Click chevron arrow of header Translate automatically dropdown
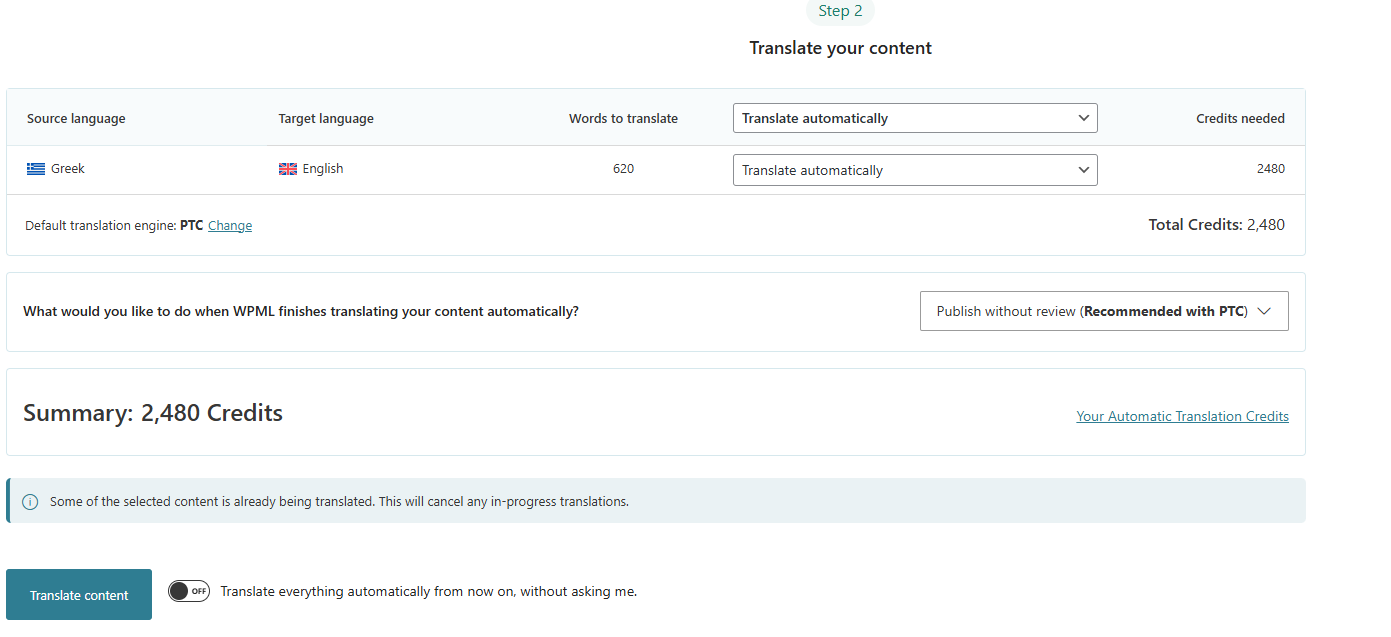1391x637 pixels. (1083, 118)
